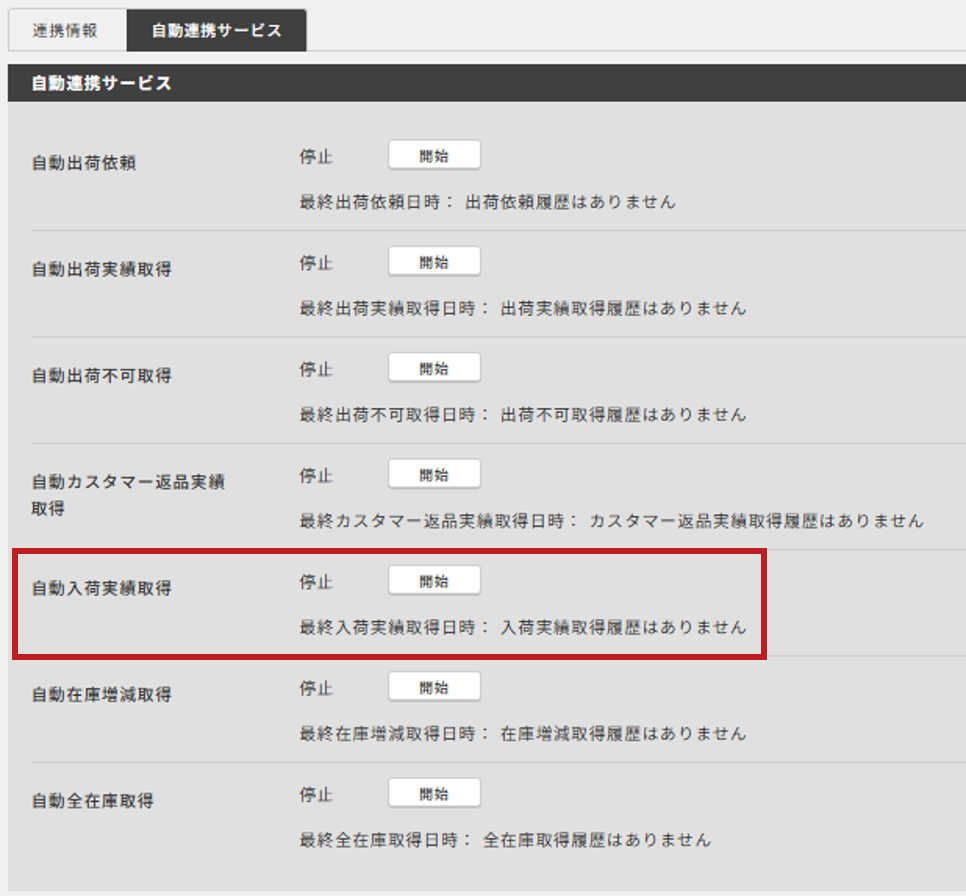Viewport: 966px width, 896px height.
Task: Click the 自動連携サービス section header
Action: [x=487, y=83]
